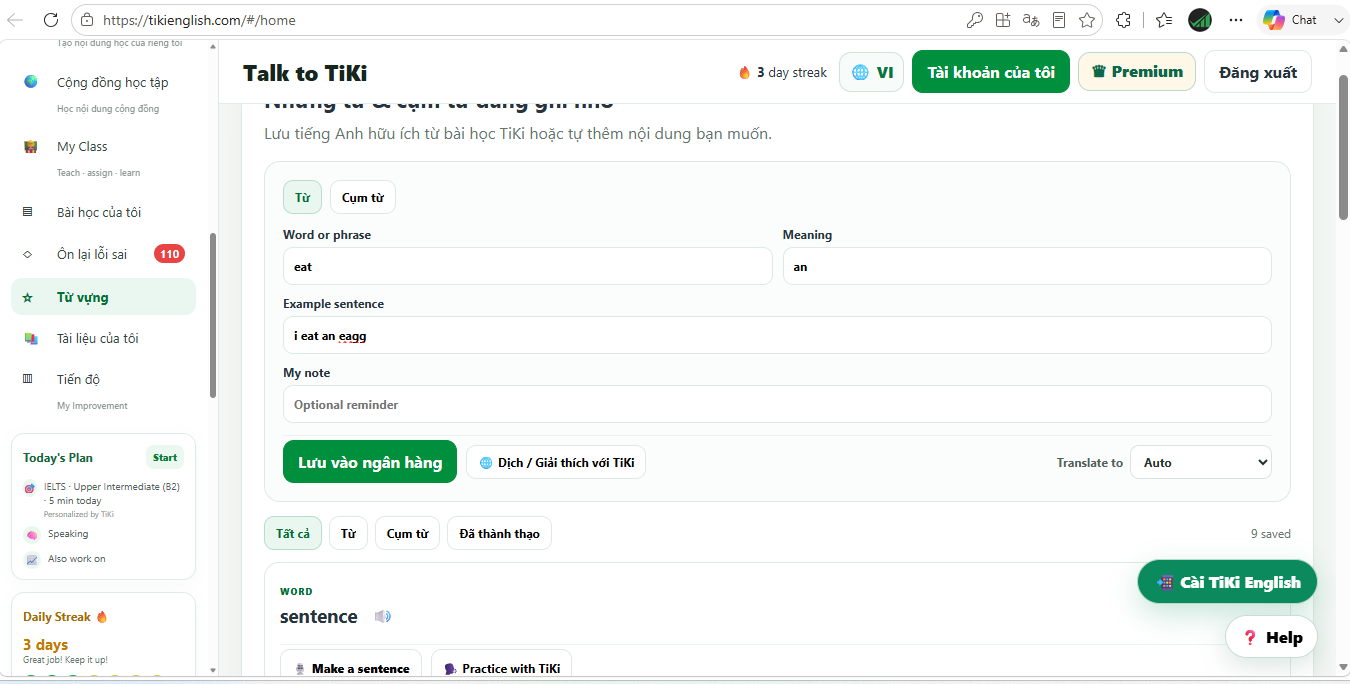Select the Cụm từ entry type toggle

(x=363, y=197)
